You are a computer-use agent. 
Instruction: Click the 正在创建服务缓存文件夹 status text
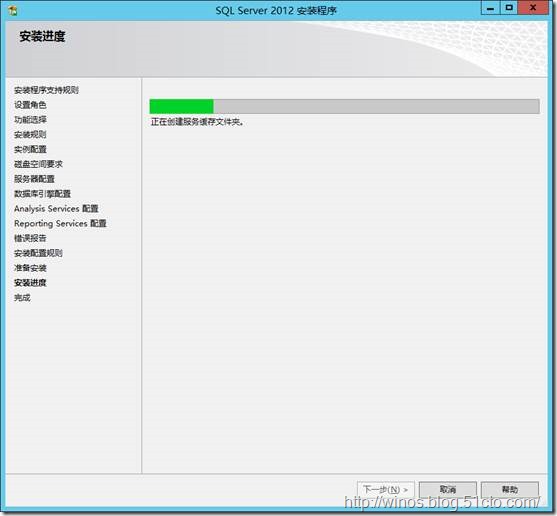pos(197,122)
